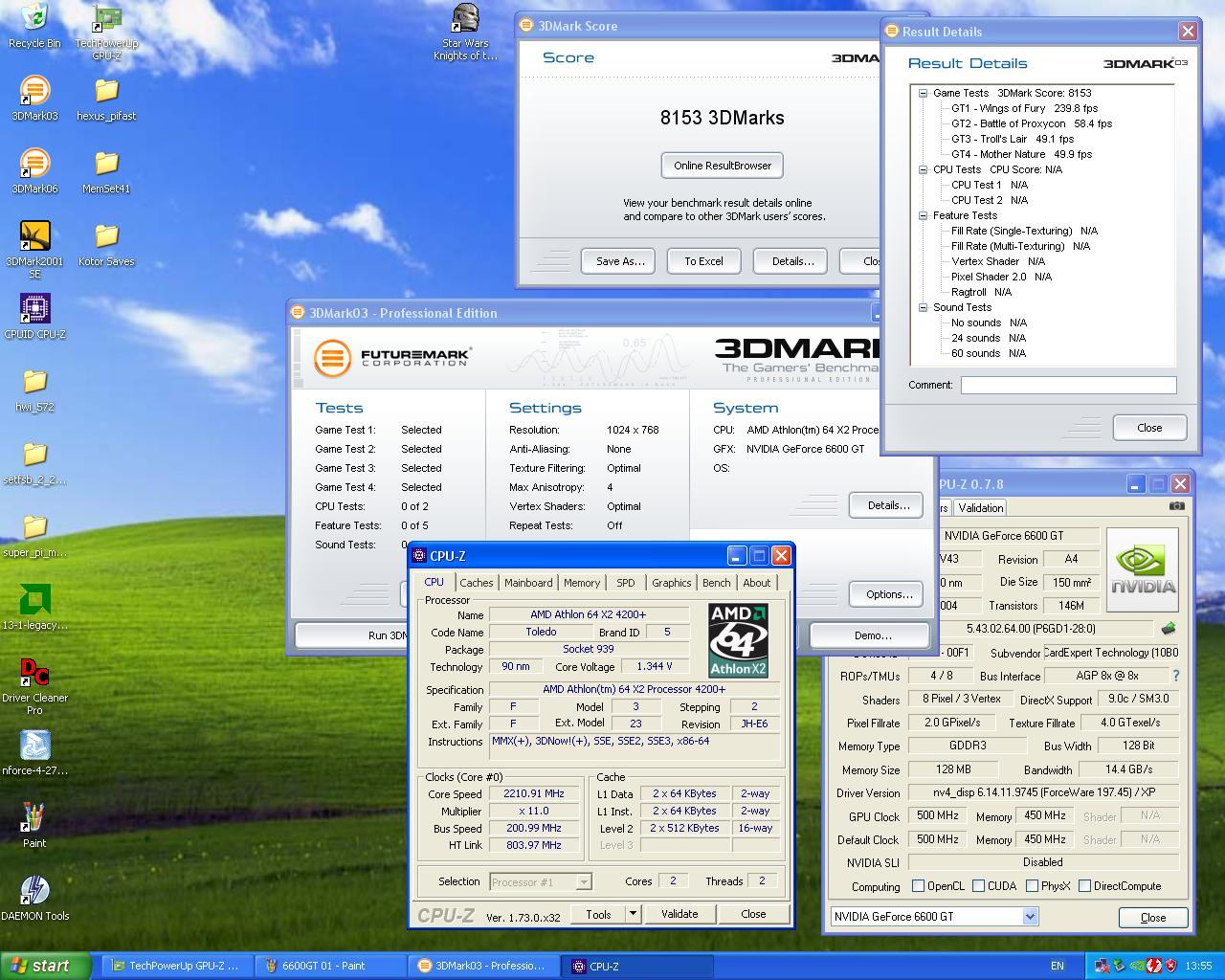1225x980 pixels.
Task: Click the Online ResultBrowser button
Action: tap(723, 166)
